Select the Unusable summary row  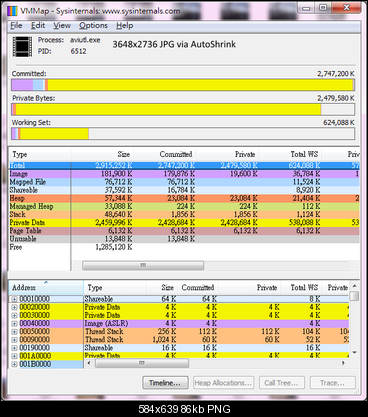(x=184, y=239)
